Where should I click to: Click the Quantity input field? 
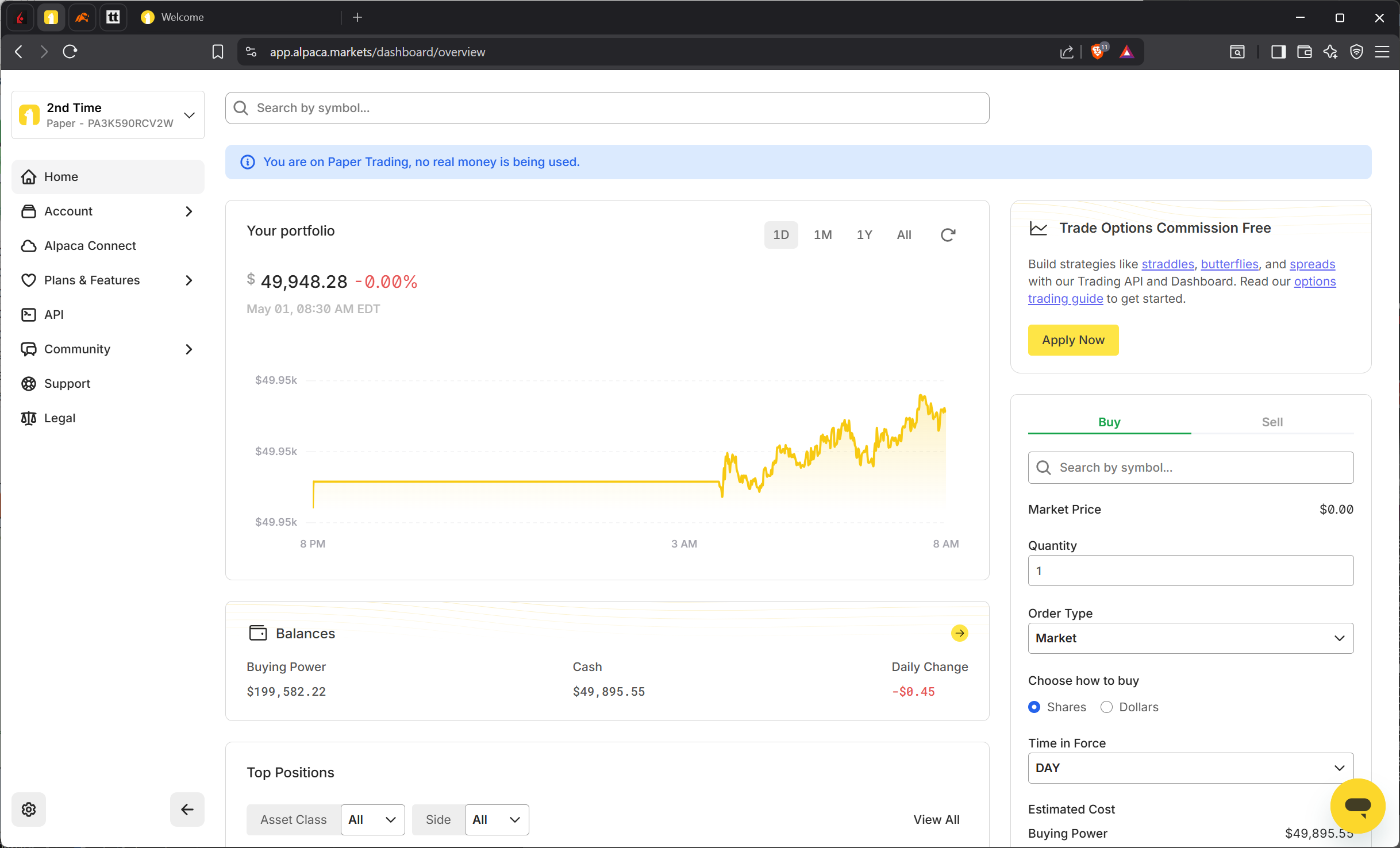point(1190,571)
